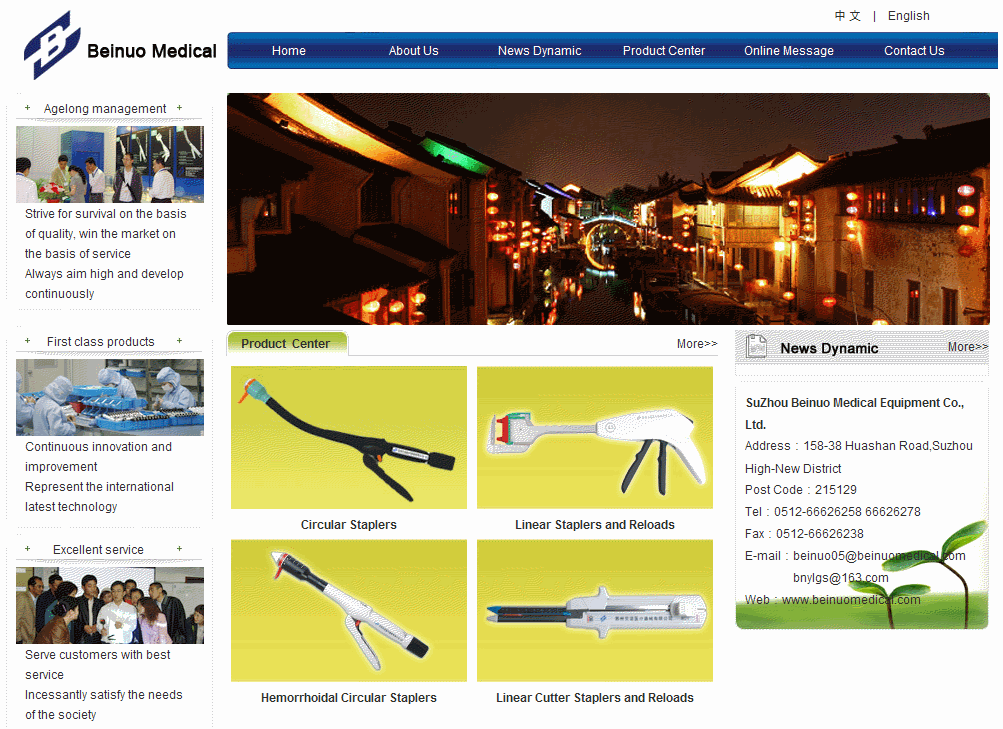Click More>> beside the Product Center tab
The image size is (1003, 729).
[x=696, y=344]
